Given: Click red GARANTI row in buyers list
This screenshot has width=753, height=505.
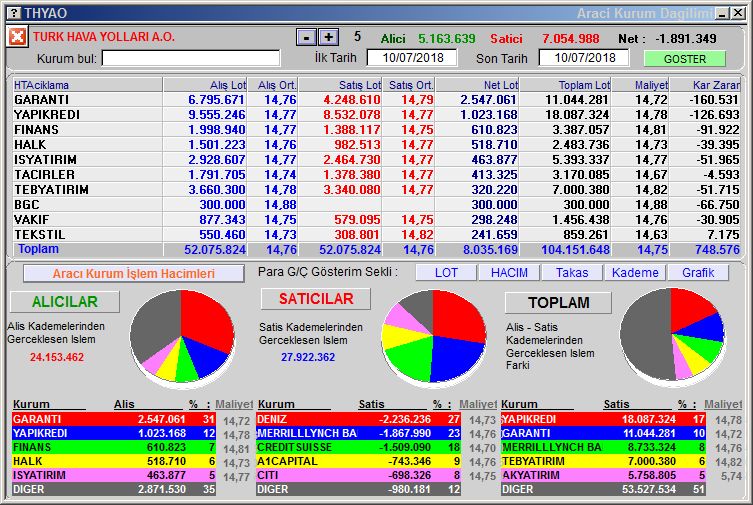Looking at the screenshot, I should [x=114, y=419].
